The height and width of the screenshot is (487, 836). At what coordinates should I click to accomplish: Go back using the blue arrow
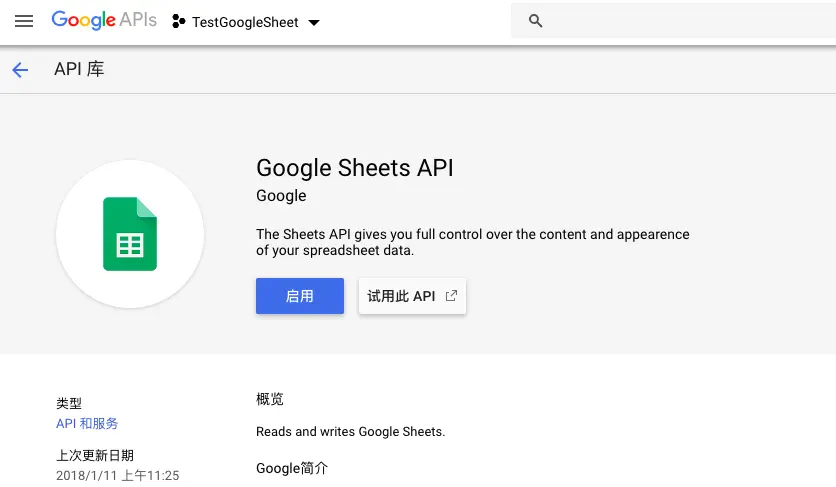coord(20,70)
